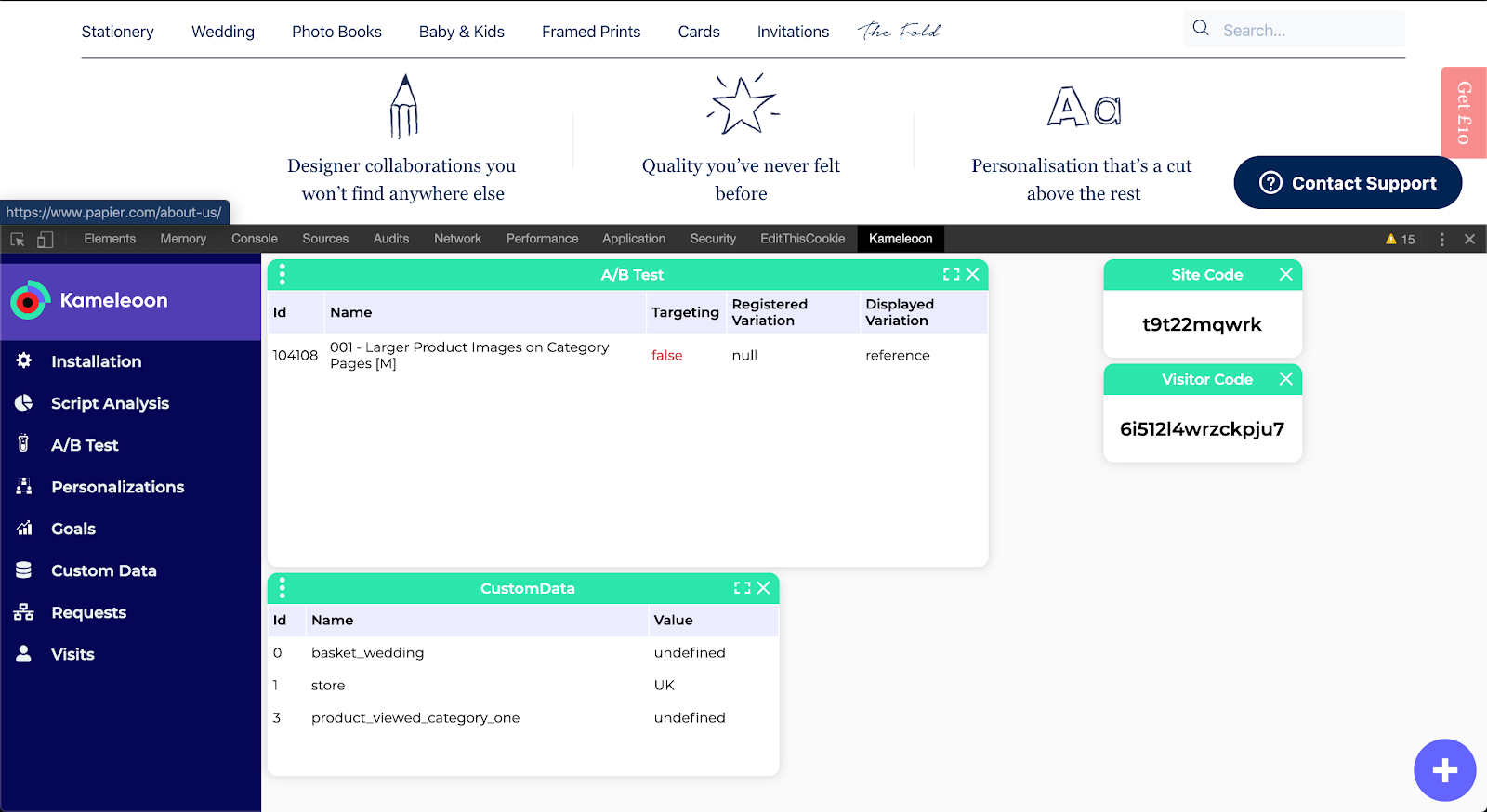Click the Installation gear icon
Viewport: 1487px width, 812px height.
pyautogui.click(x=24, y=360)
